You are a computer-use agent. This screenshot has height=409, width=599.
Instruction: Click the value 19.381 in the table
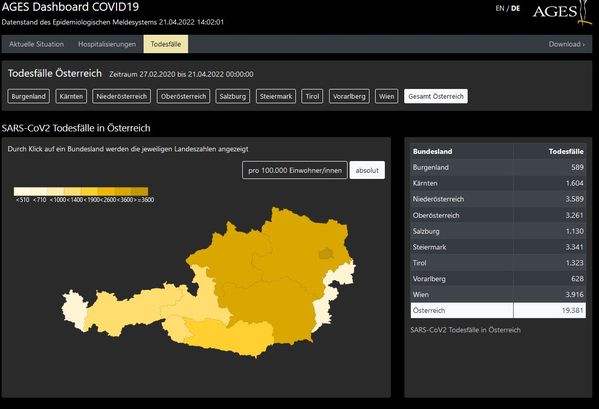(x=572, y=310)
